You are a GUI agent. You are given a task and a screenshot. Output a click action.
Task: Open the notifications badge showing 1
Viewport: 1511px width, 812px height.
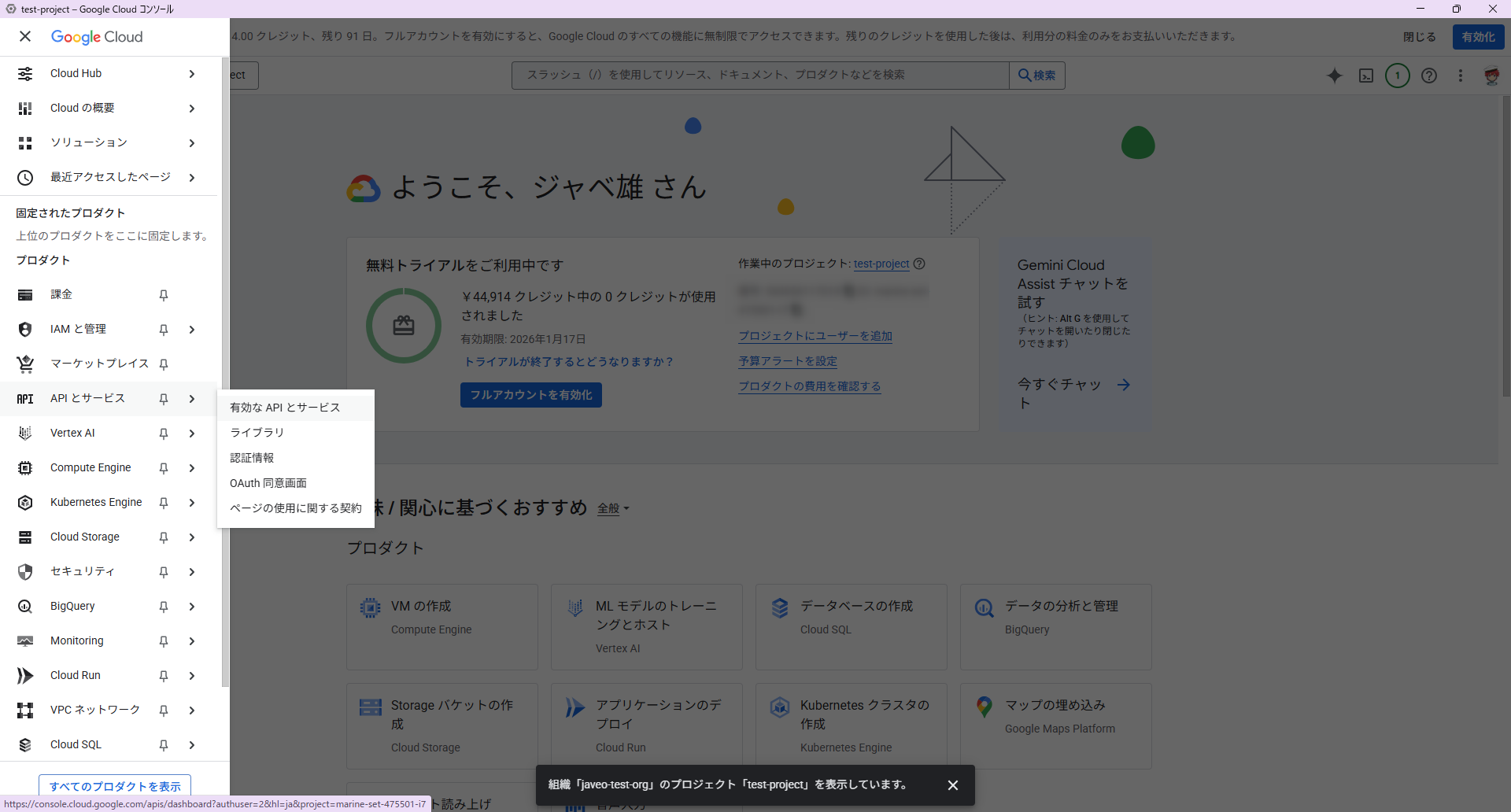pyautogui.click(x=1397, y=76)
